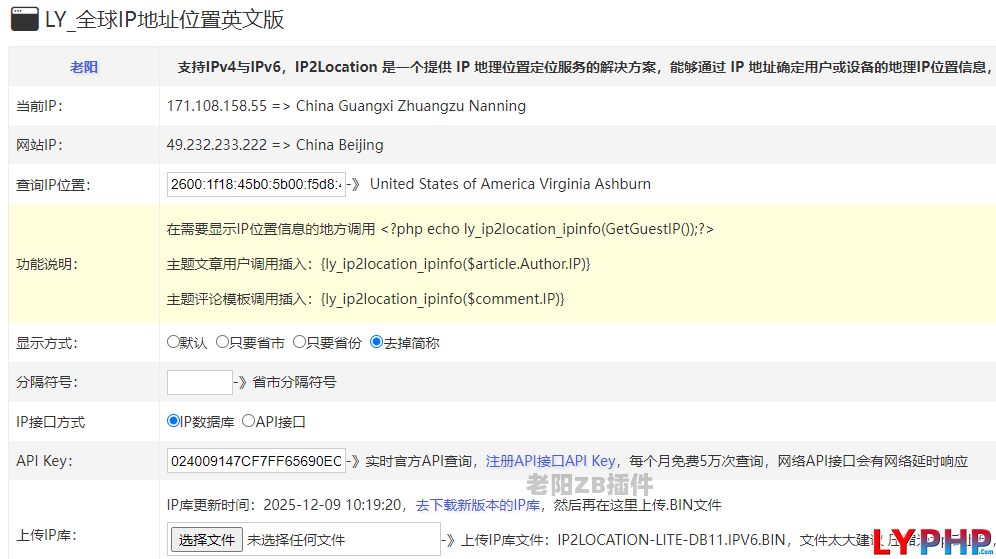Click the 老阳ZB插件 watermark text
Screen dimensions: 996x559
tap(589, 485)
